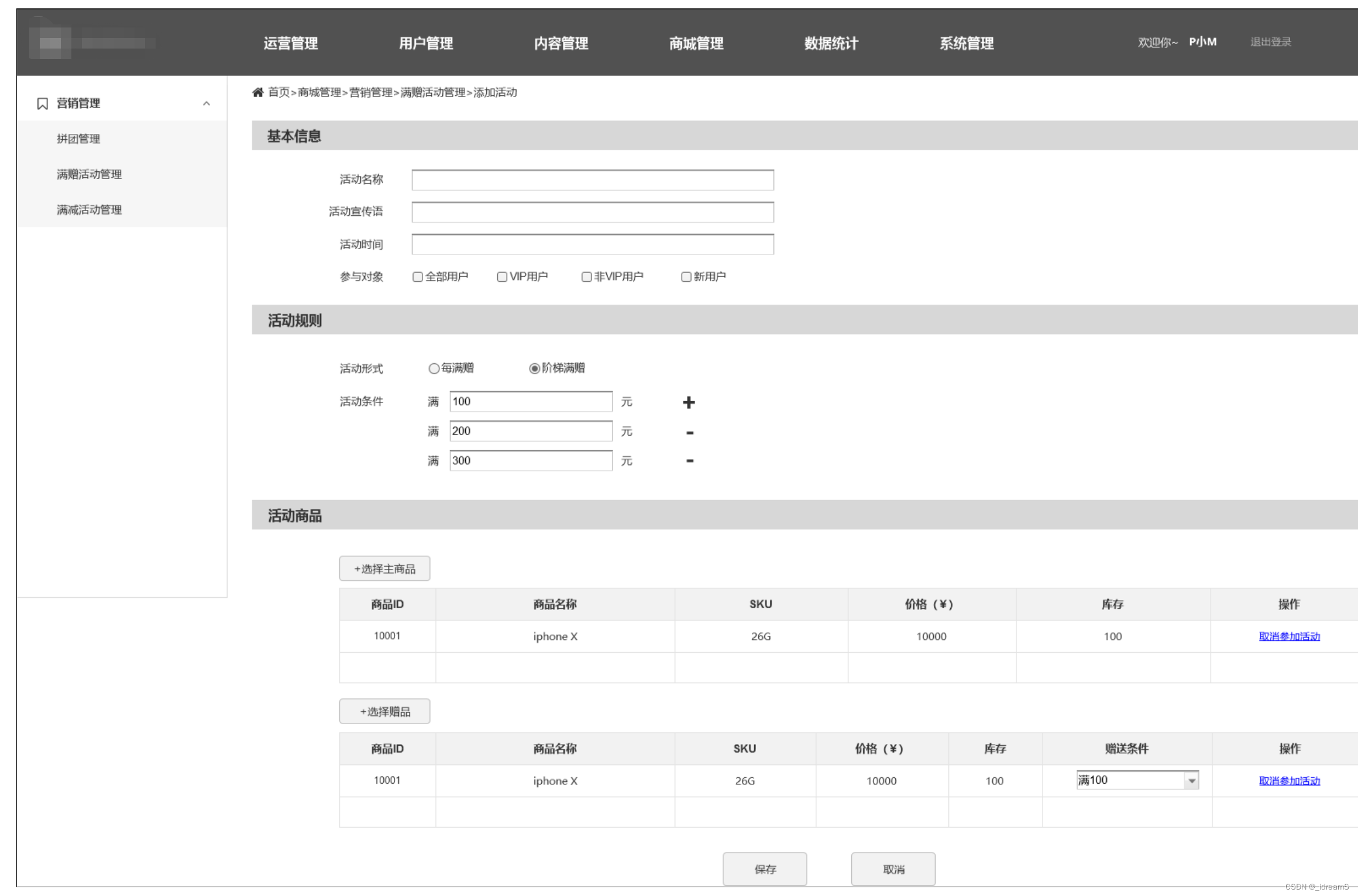1358x896 pixels.
Task: Check the VIP用户 checkbox
Action: tap(501, 277)
